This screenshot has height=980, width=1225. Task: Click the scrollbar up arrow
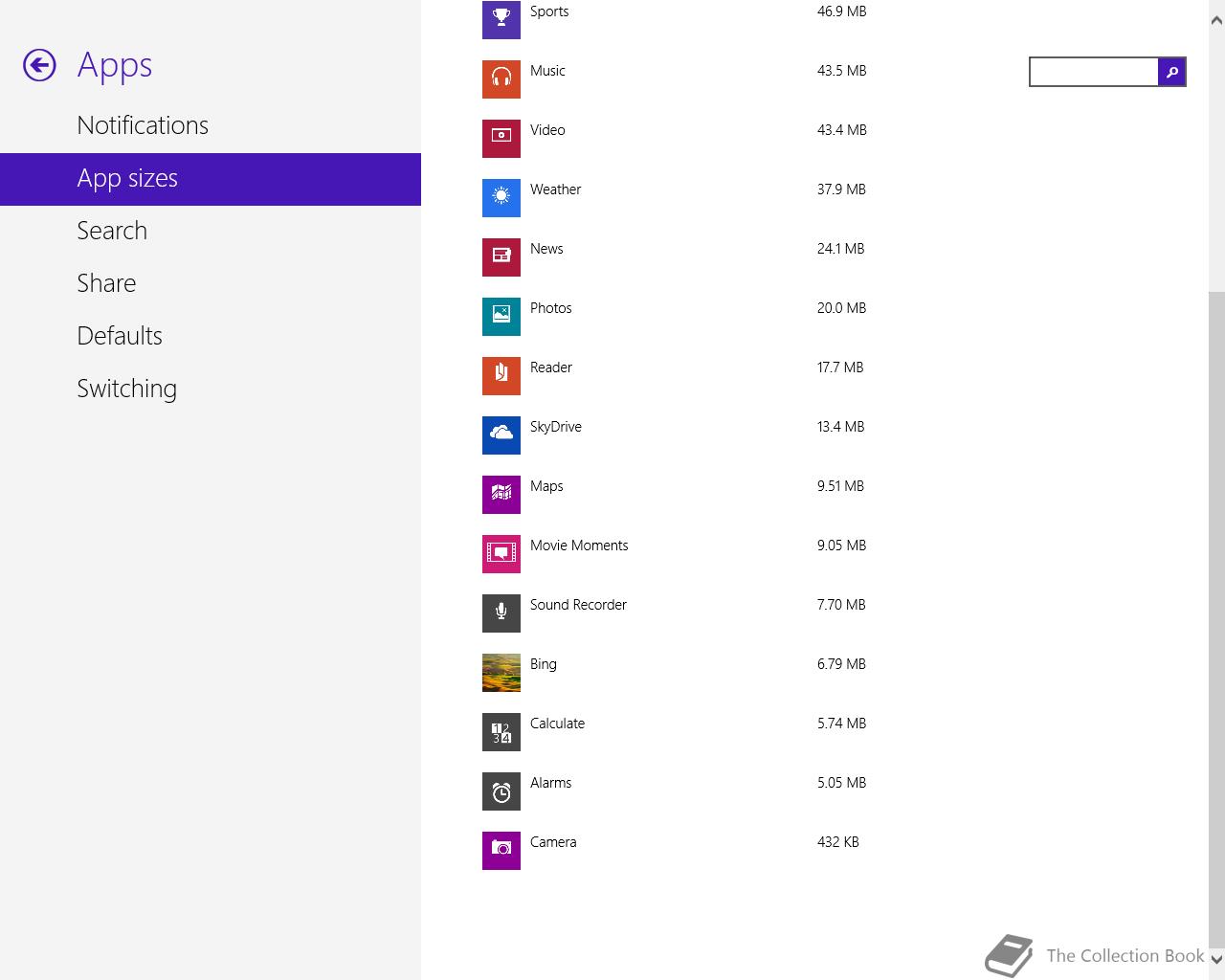tap(1216, 21)
